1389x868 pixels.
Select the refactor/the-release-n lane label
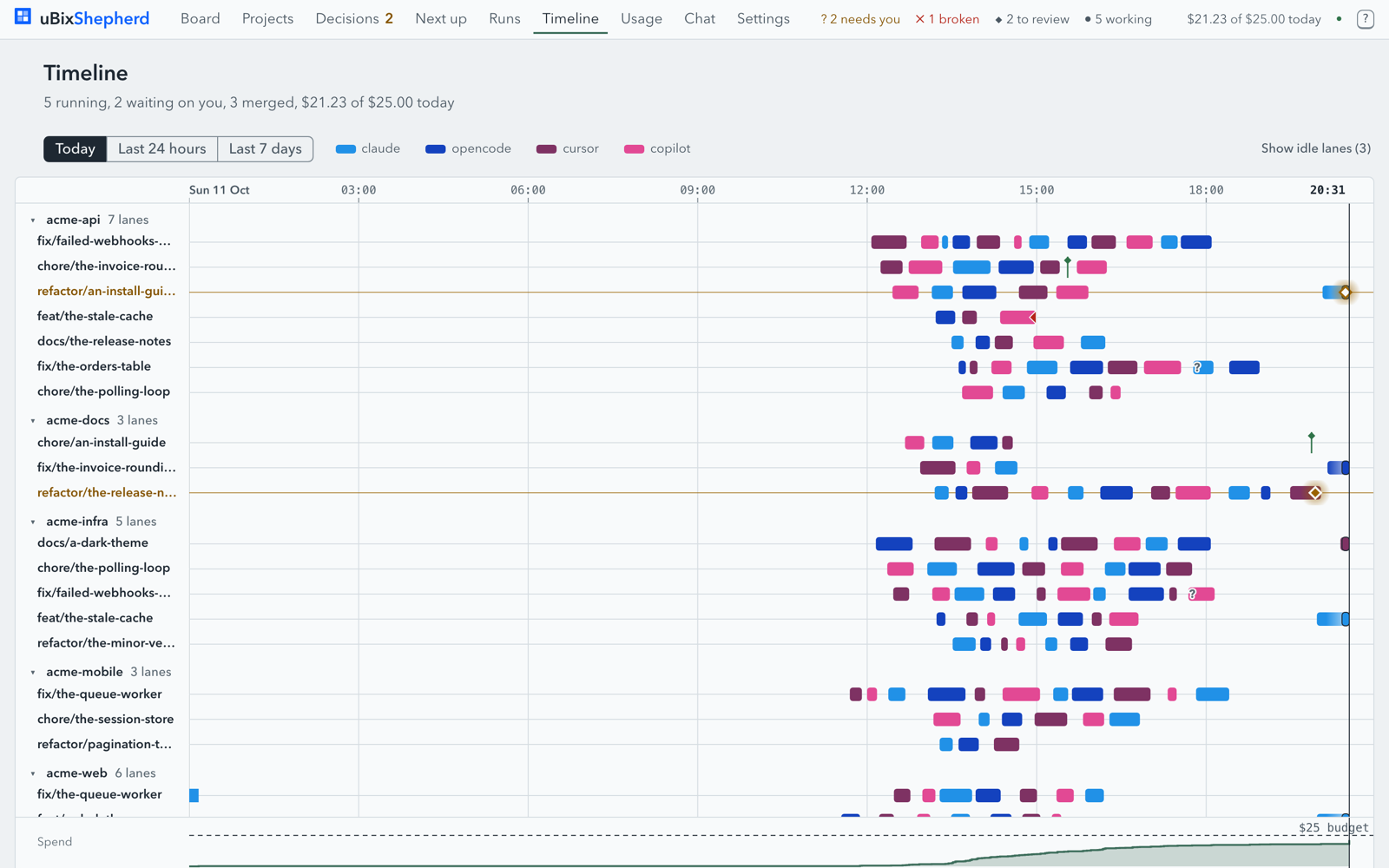click(x=107, y=493)
